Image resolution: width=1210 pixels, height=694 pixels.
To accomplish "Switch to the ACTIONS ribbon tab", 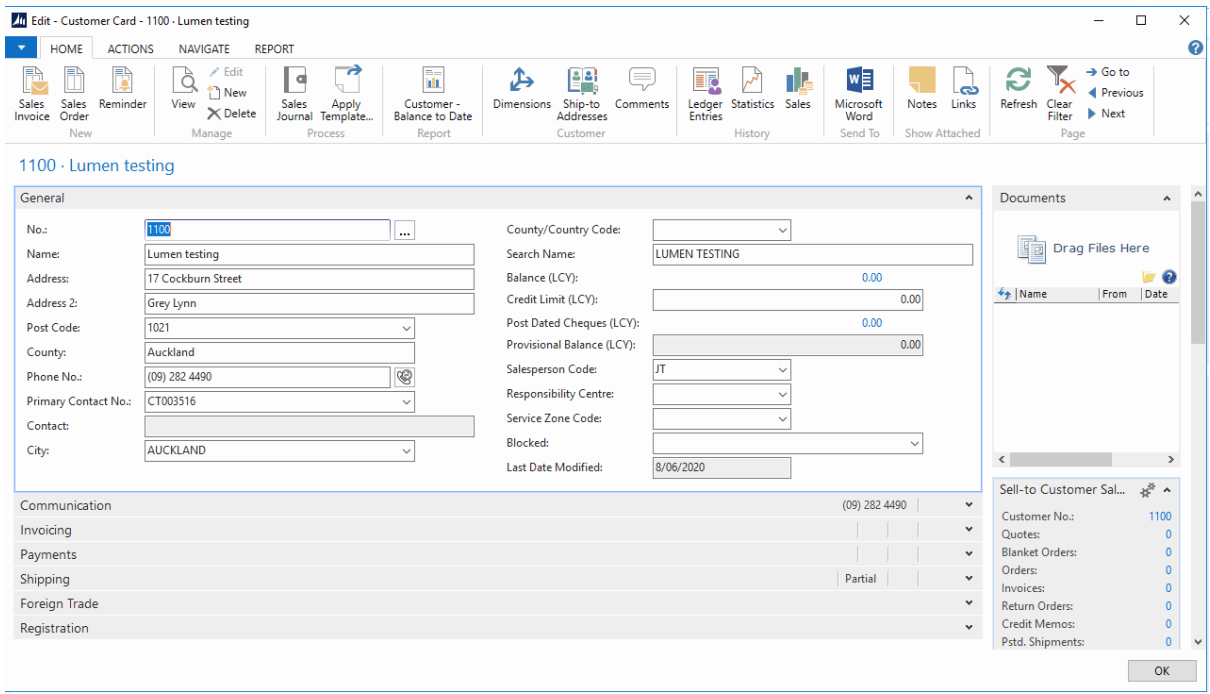I will pyautogui.click(x=131, y=49).
